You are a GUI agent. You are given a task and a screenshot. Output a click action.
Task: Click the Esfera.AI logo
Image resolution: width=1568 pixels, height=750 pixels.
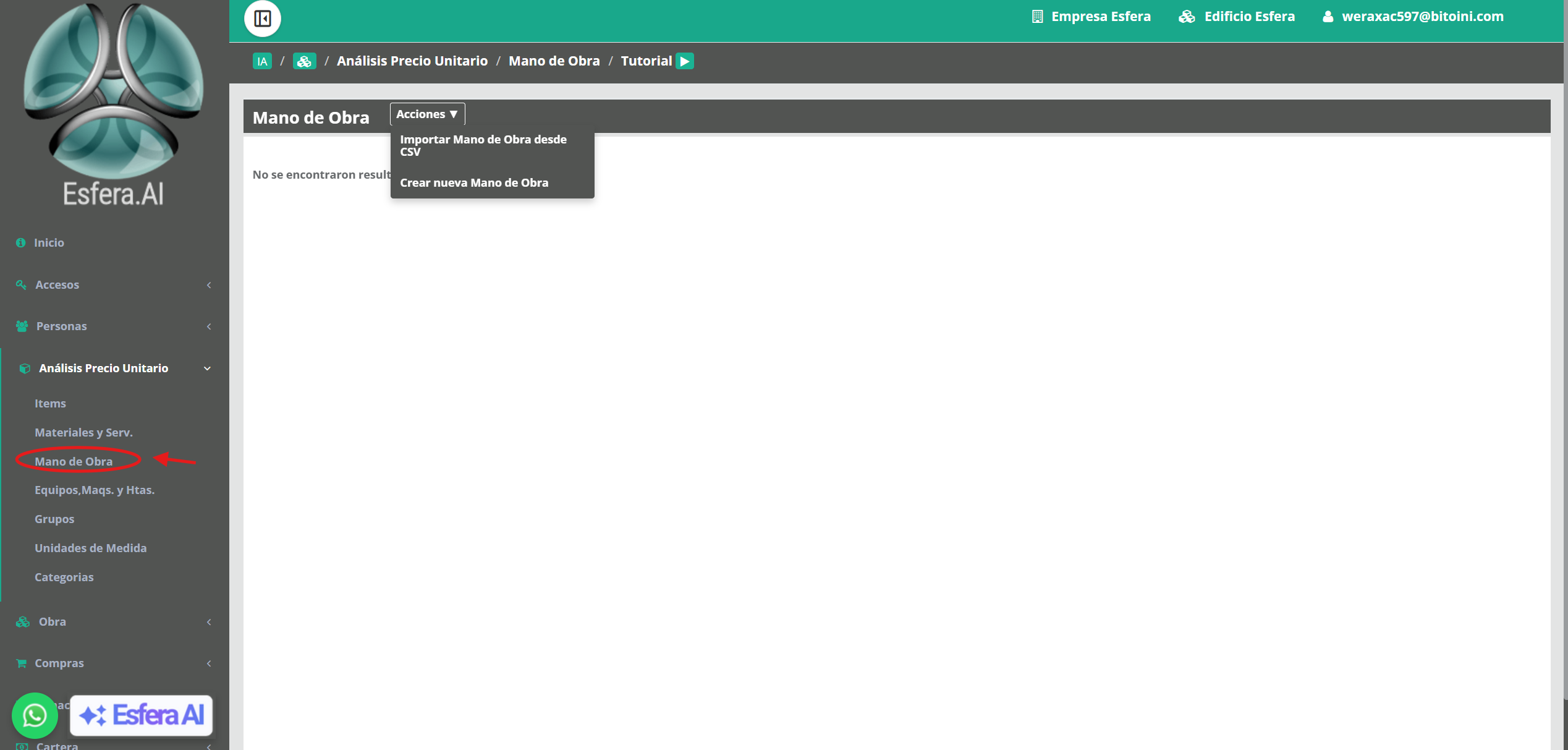point(114,106)
